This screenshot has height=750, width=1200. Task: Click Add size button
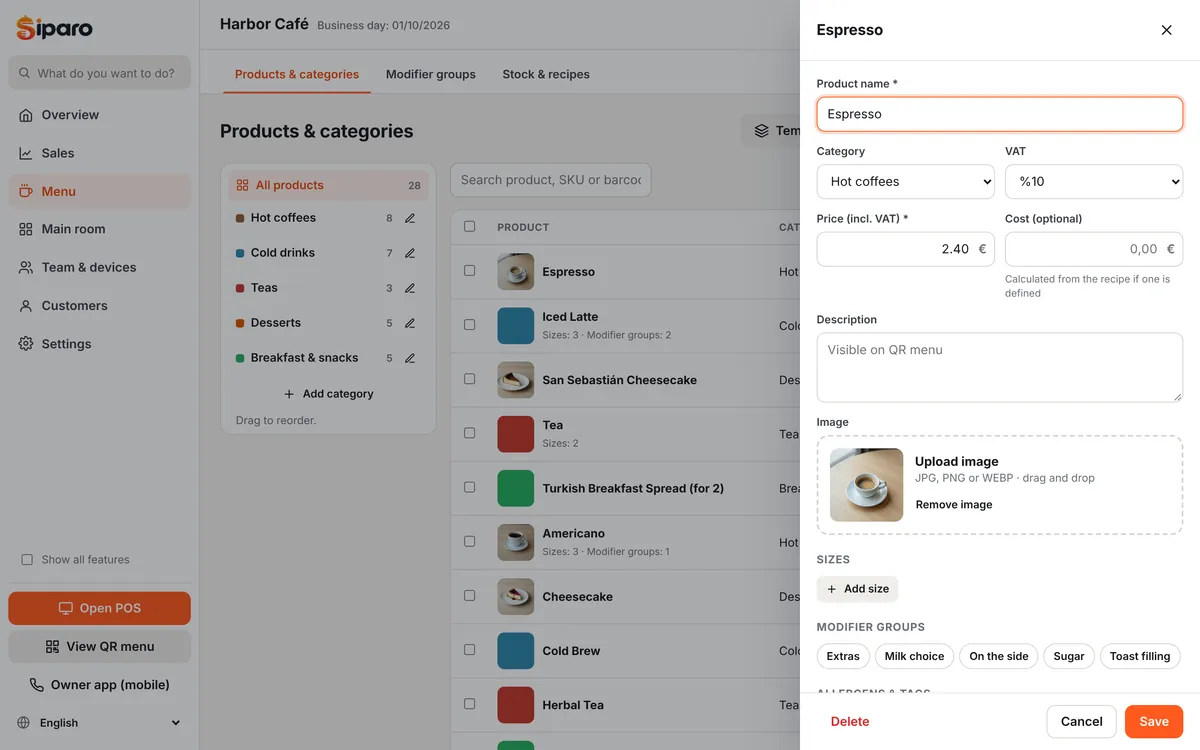pyautogui.click(x=857, y=589)
